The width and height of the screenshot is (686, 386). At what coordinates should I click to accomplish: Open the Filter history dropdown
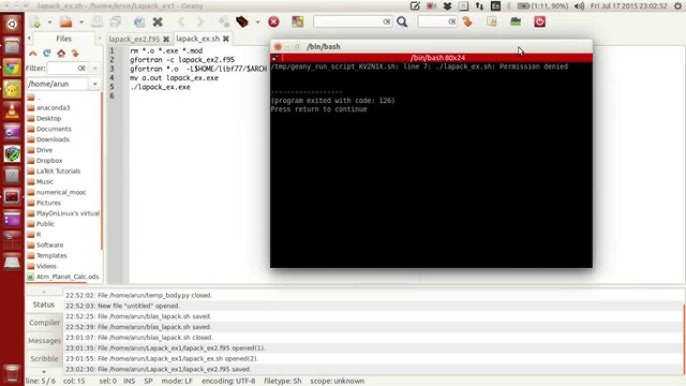pos(95,68)
